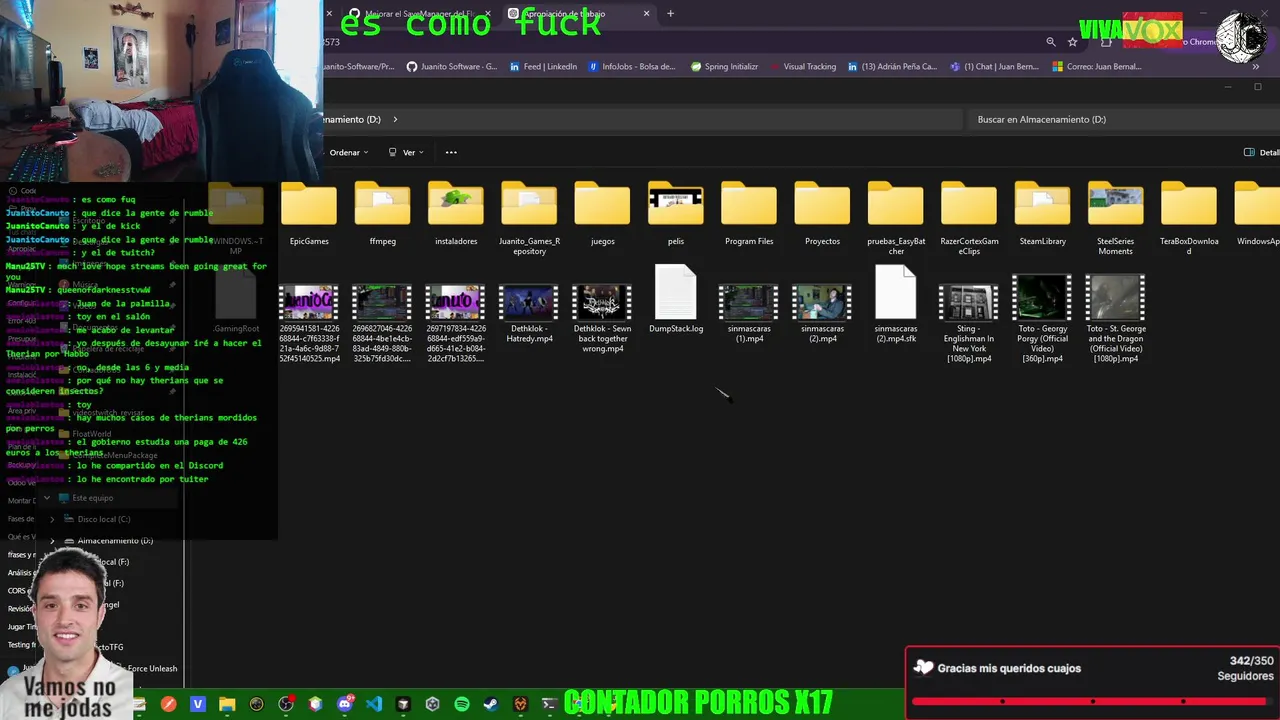Select Dethklok - Sewn back together wrong.mp4
Screen dimensions: 1280x720
click(602, 318)
